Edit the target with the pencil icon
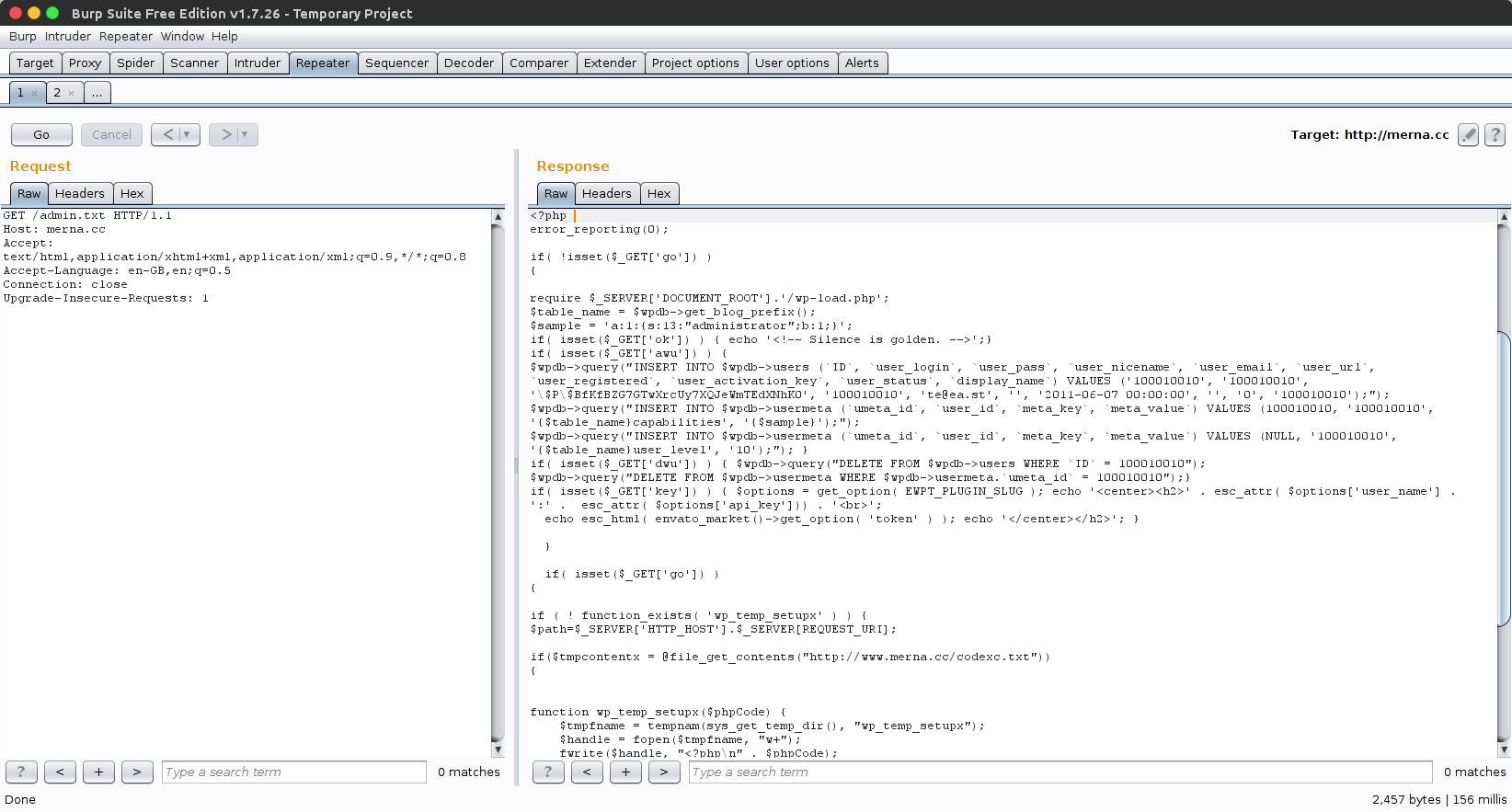The width and height of the screenshot is (1512, 812). tap(1469, 135)
